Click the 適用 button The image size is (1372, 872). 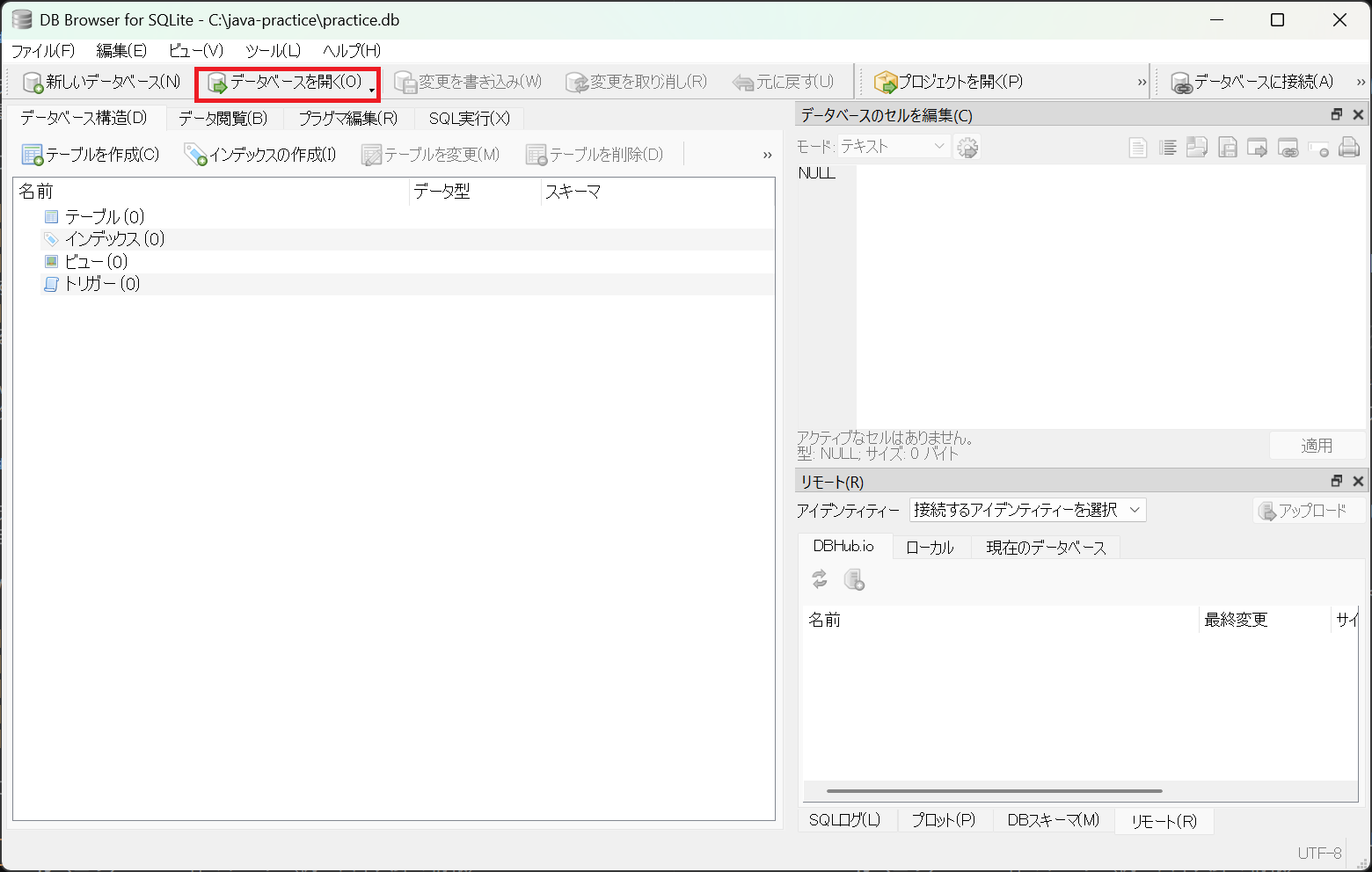coord(1317,446)
